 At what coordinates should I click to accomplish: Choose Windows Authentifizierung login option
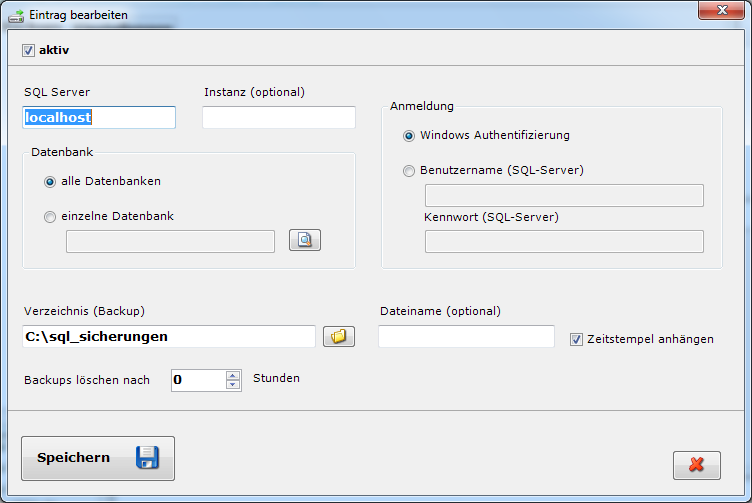tap(409, 136)
